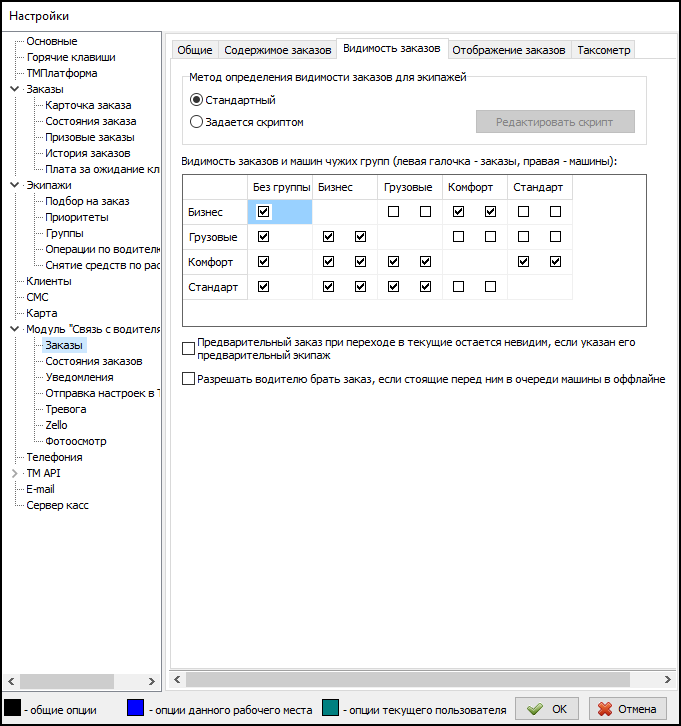Click the blue workplace options color swatch
681x726 pixels.
pyautogui.click(x=136, y=709)
